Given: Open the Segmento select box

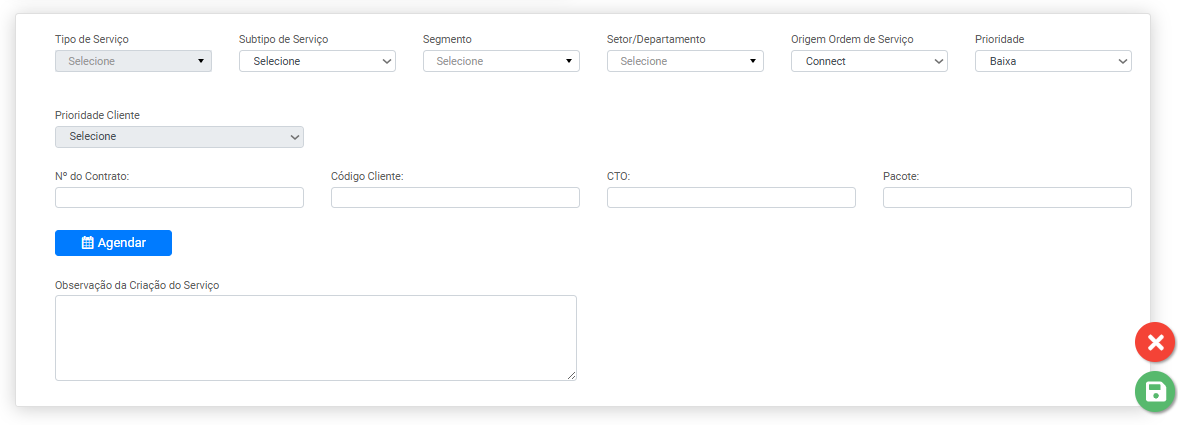Looking at the screenshot, I should 501,61.
